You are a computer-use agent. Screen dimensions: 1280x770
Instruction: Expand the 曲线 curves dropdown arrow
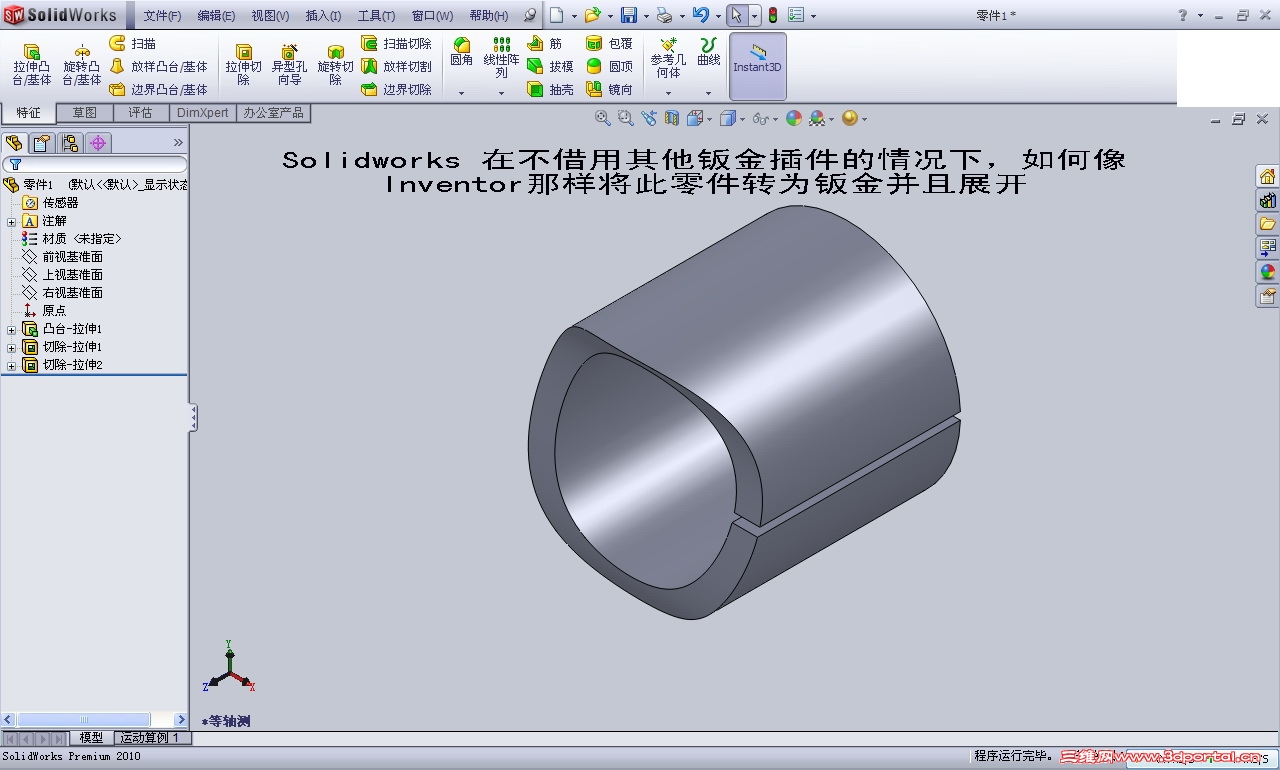[x=708, y=93]
